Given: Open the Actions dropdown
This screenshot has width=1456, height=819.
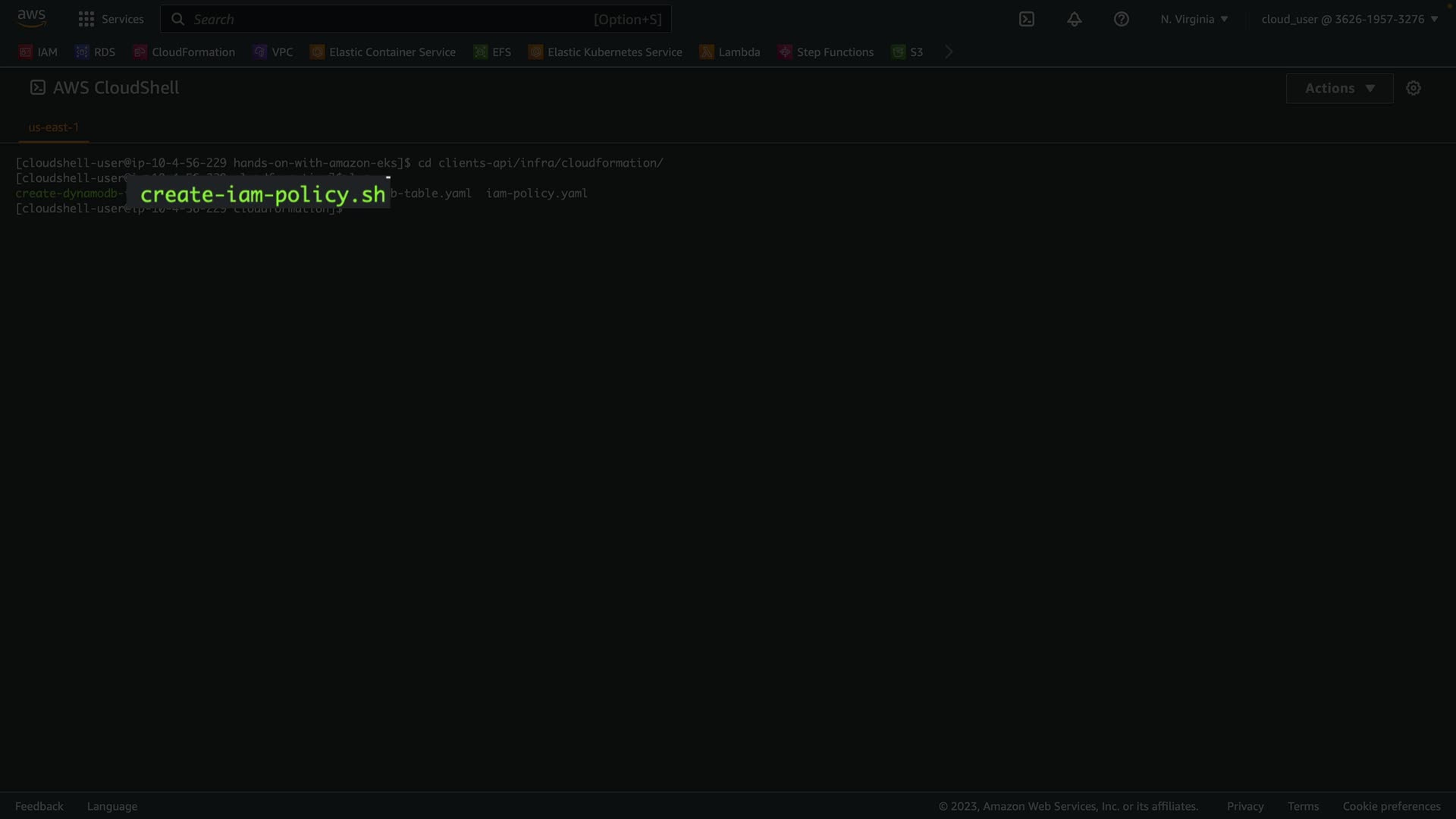Looking at the screenshot, I should (x=1339, y=88).
